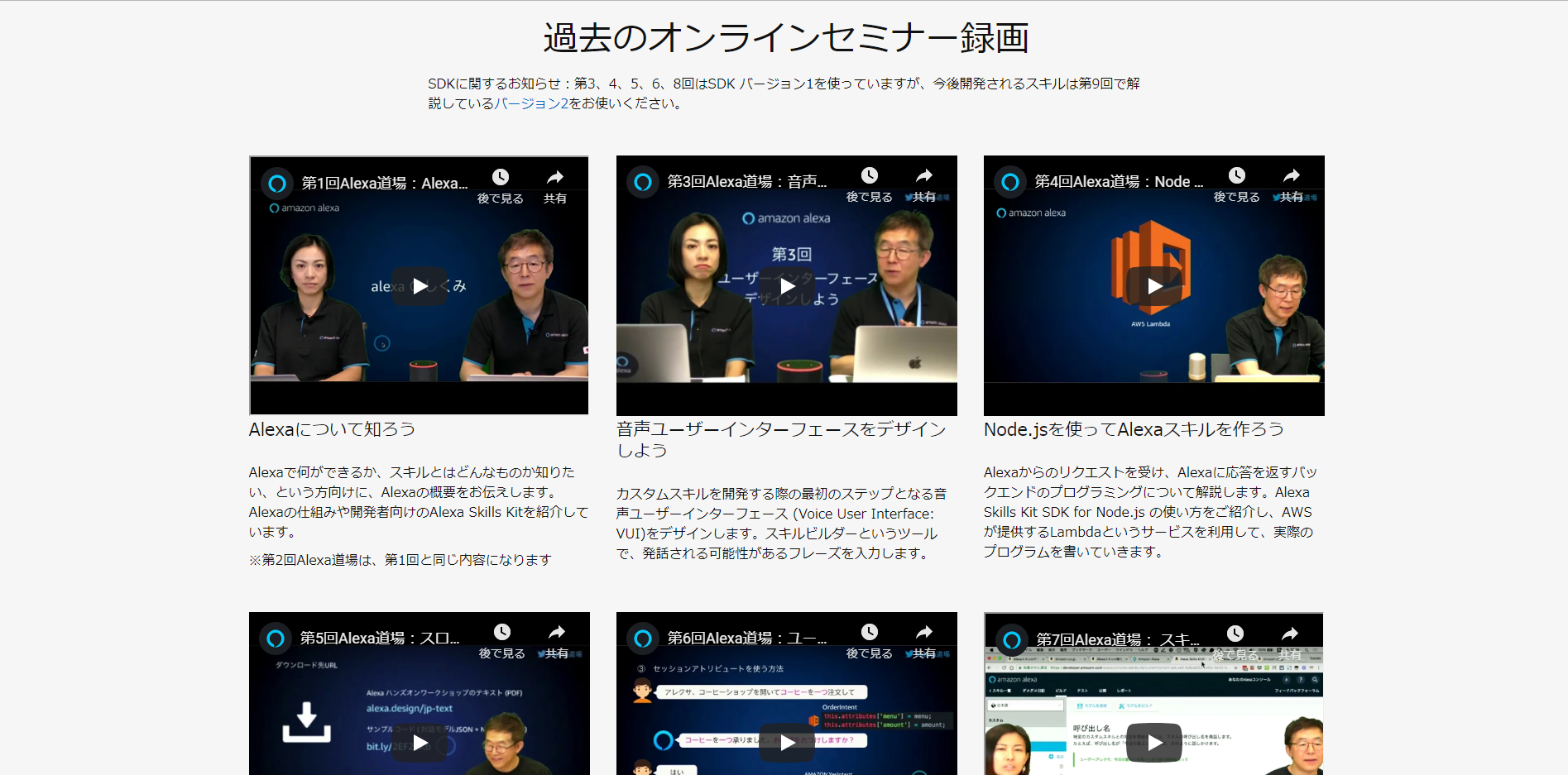Click the share arrow on 第7回 video
Image resolution: width=1568 pixels, height=775 pixels.
pyautogui.click(x=1290, y=634)
